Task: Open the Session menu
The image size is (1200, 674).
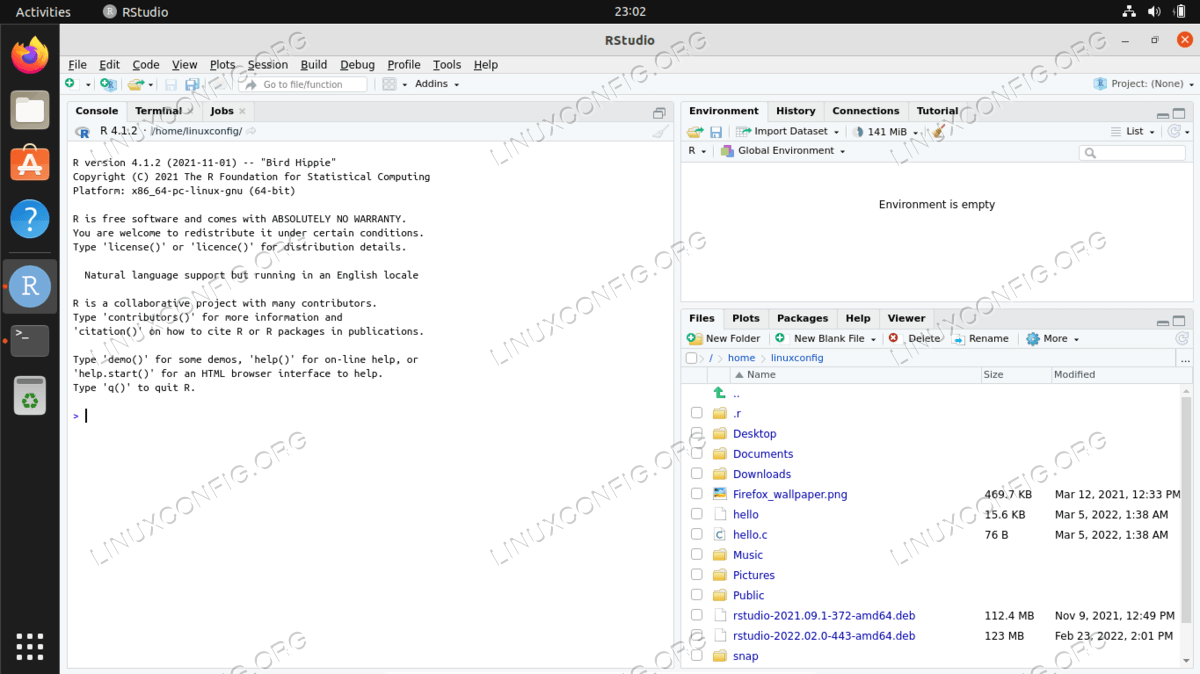Action: coord(267,65)
